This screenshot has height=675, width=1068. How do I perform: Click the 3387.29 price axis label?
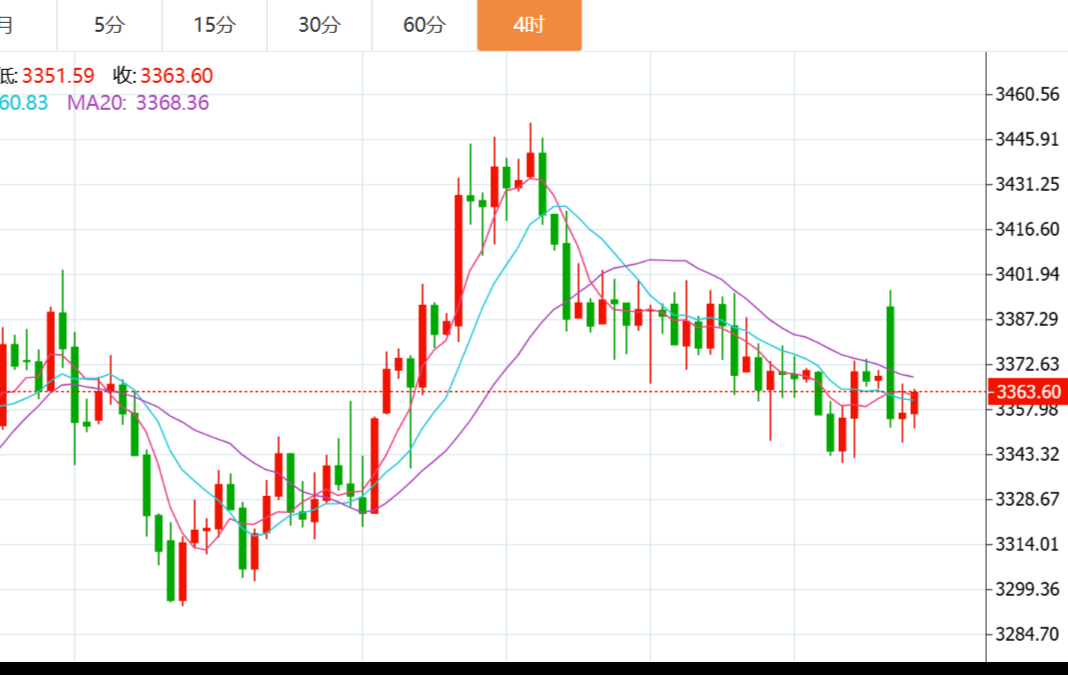tap(1027, 319)
